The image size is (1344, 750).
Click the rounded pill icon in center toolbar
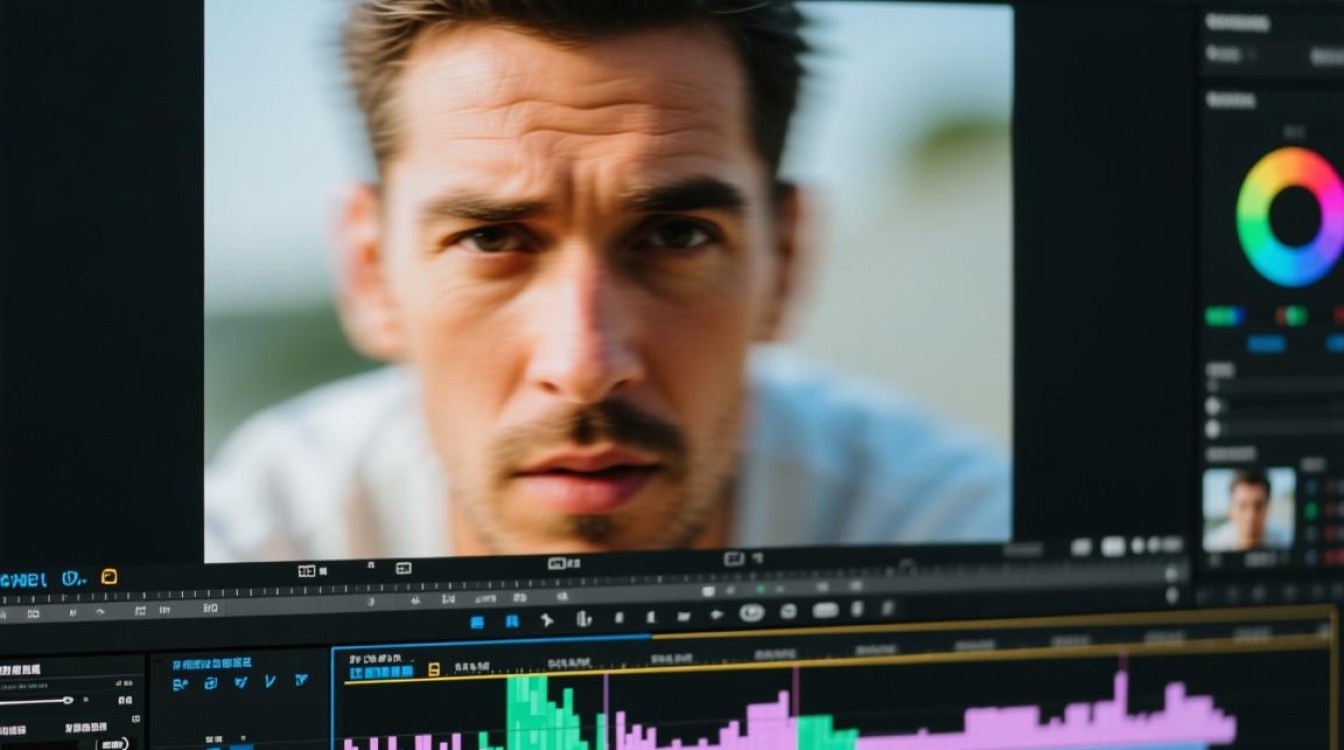[x=825, y=610]
